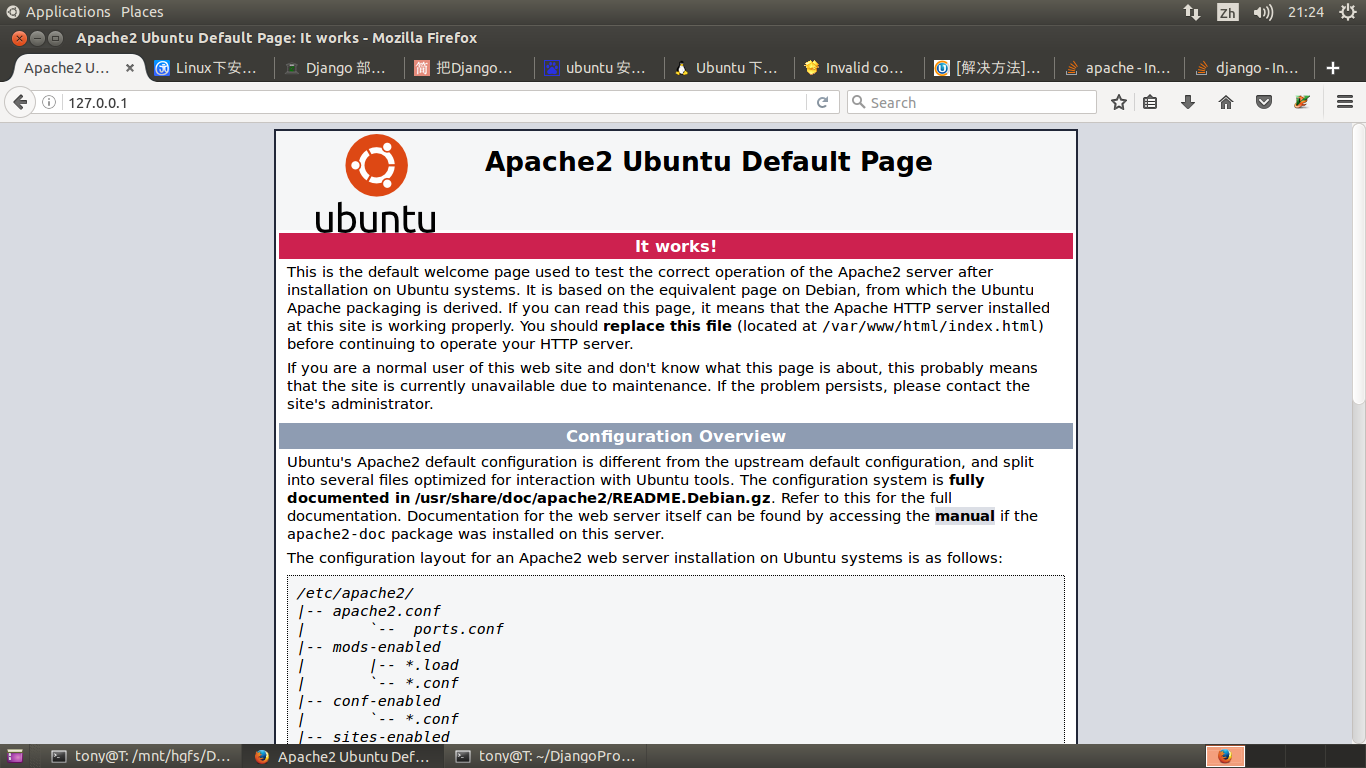The image size is (1366, 768).
Task: Open the session gear menu in the top panel
Action: 1346,12
